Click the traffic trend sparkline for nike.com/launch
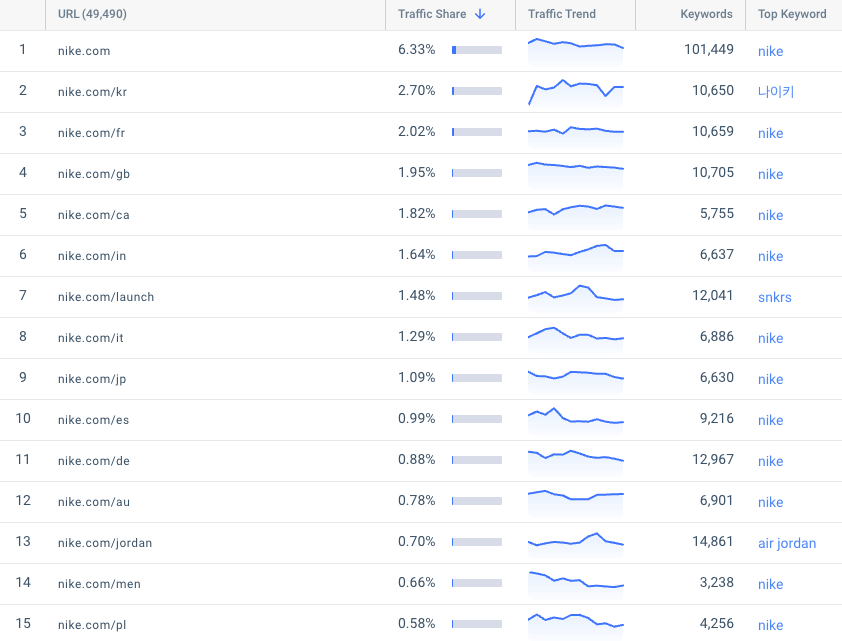Viewport: 842px width, 641px height. pyautogui.click(x=576, y=296)
